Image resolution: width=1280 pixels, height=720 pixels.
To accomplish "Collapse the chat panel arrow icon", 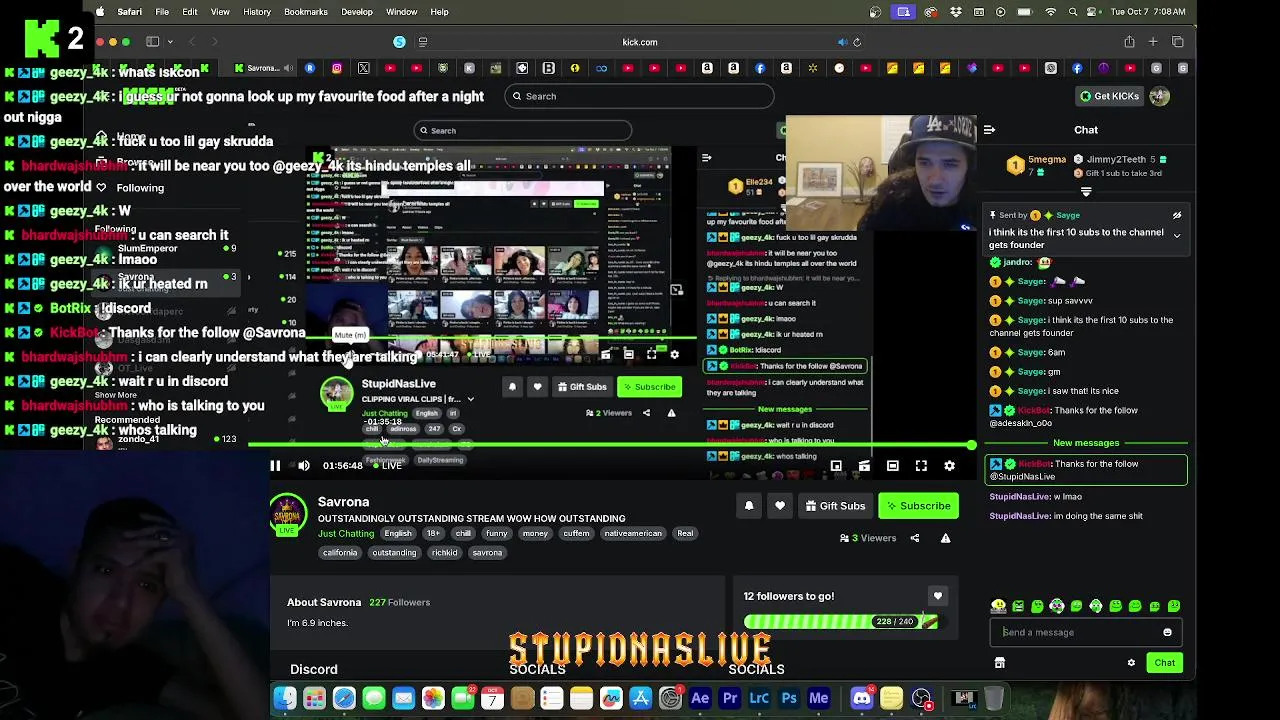I will (x=989, y=129).
